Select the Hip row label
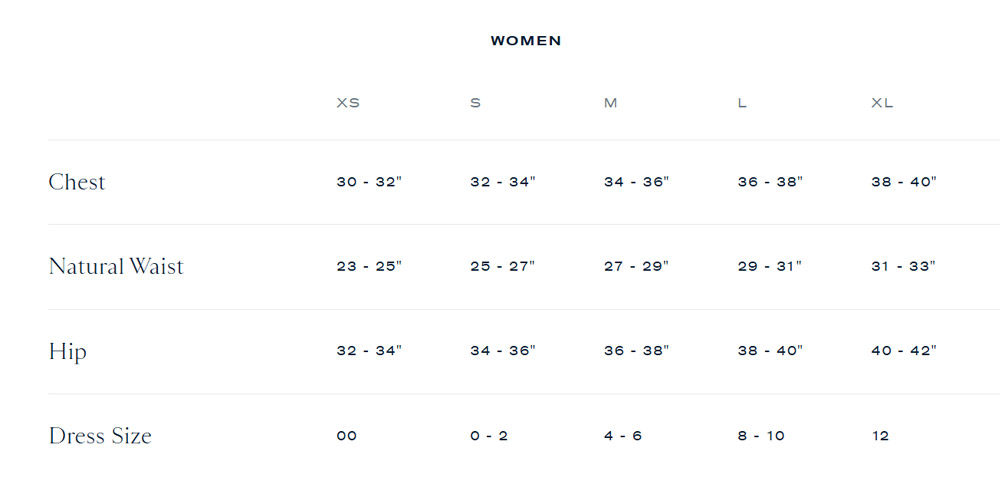 click(x=68, y=352)
